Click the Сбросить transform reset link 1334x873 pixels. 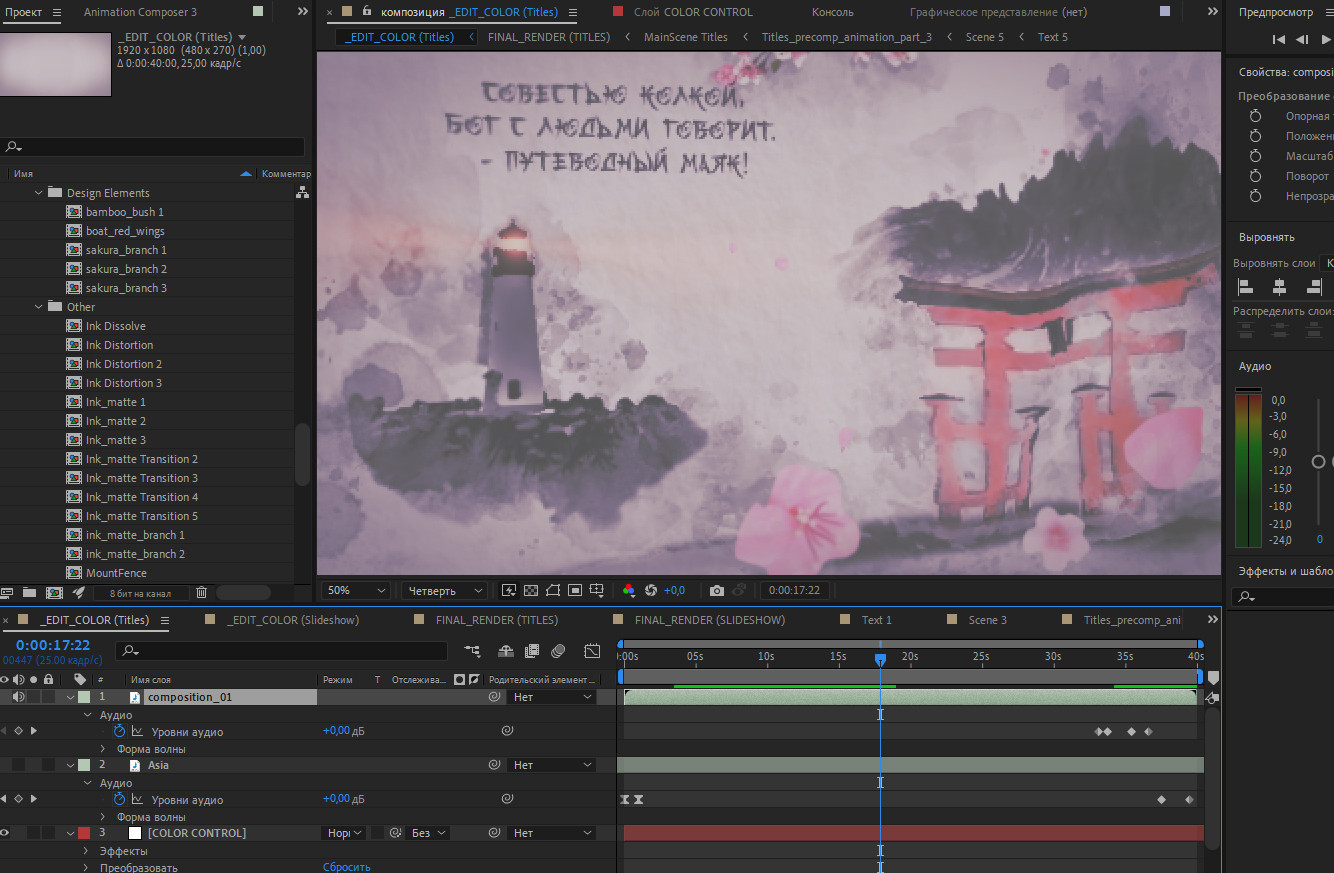(x=347, y=867)
